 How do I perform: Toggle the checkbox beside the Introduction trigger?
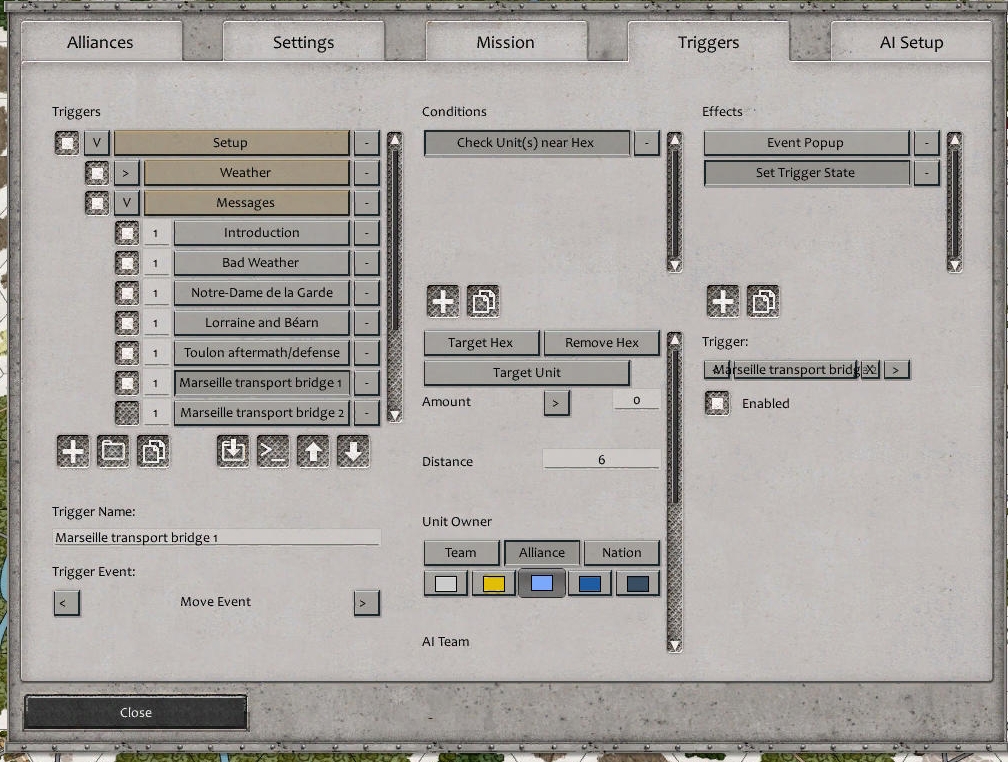click(127, 232)
